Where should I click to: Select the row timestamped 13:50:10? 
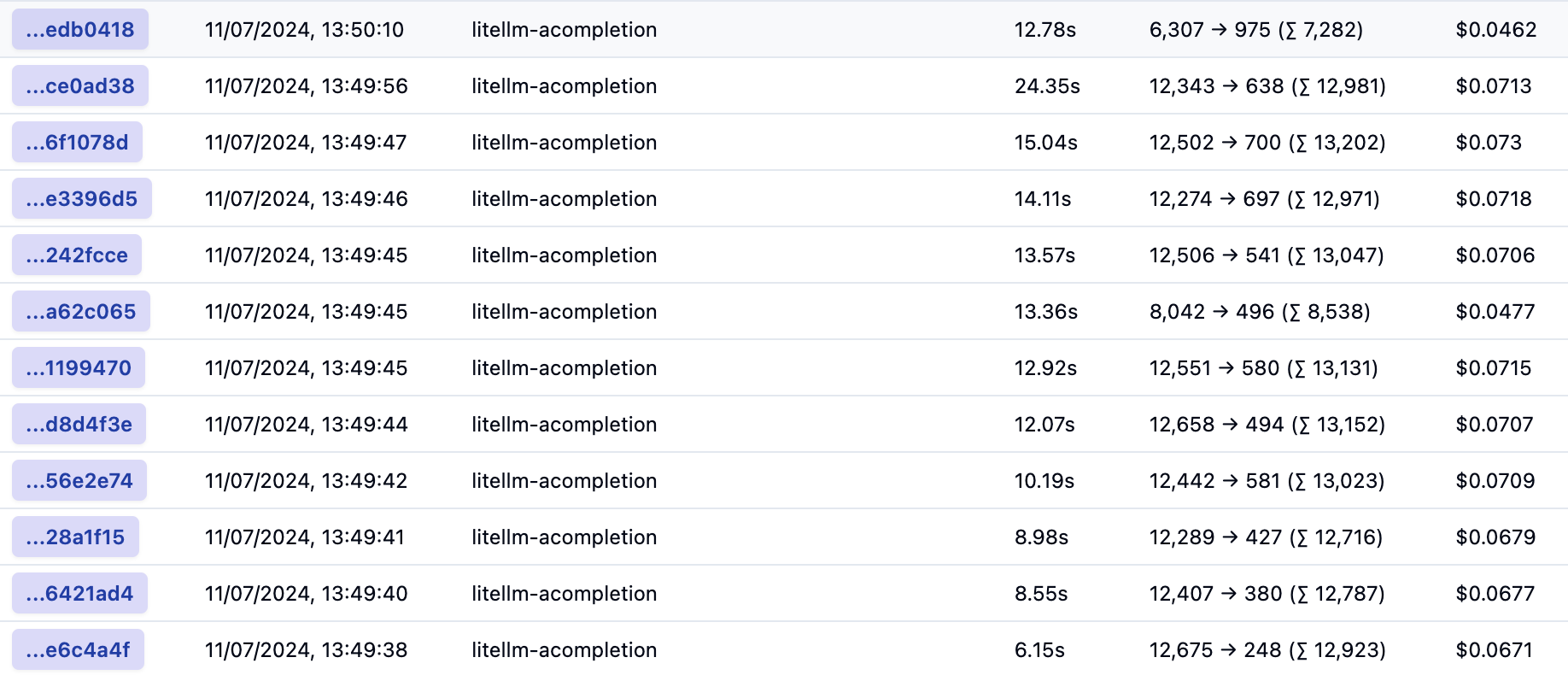[304, 30]
